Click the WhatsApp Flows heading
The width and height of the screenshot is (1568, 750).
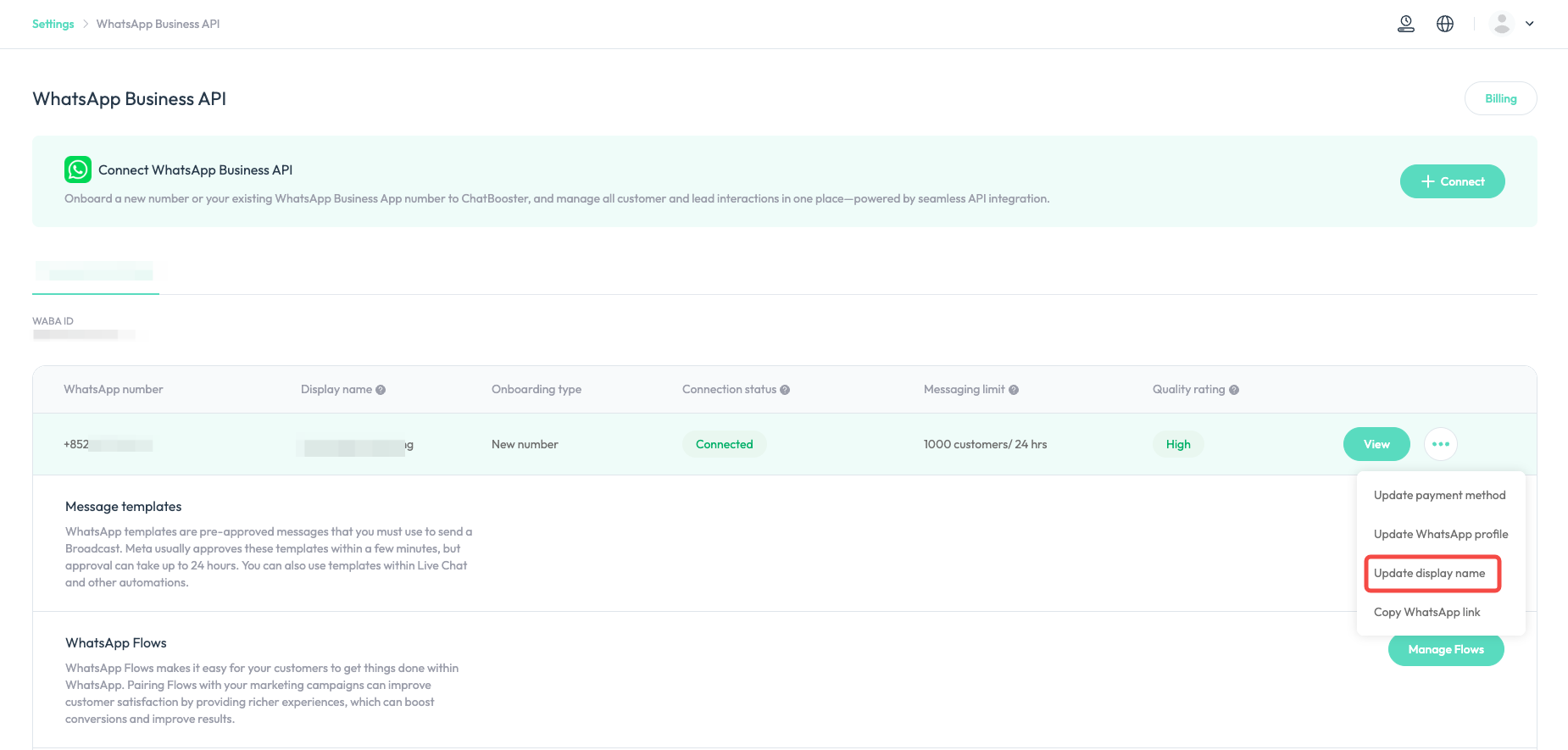pyautogui.click(x=116, y=643)
